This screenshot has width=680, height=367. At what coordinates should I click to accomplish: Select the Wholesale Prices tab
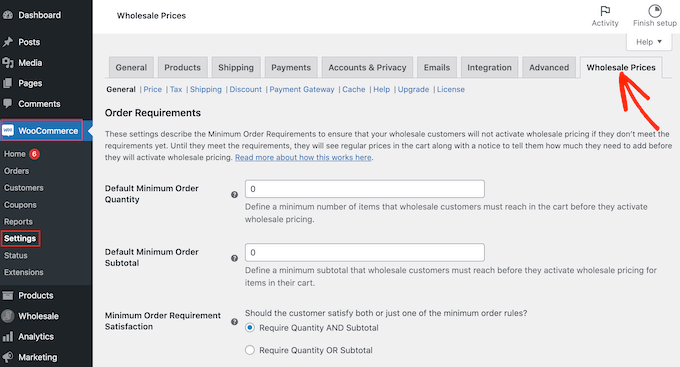[621, 68]
